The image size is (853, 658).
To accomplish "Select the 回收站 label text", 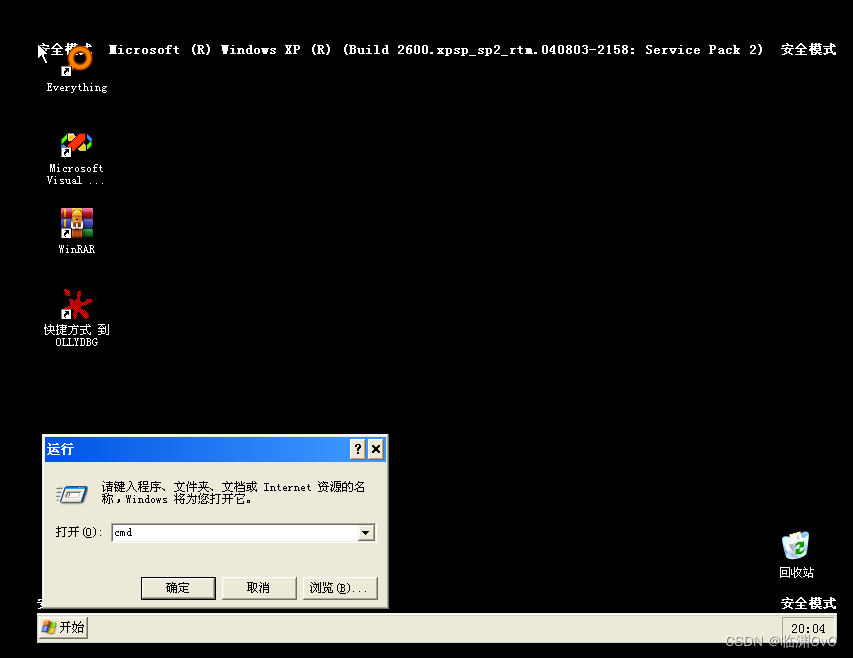I will (796, 573).
